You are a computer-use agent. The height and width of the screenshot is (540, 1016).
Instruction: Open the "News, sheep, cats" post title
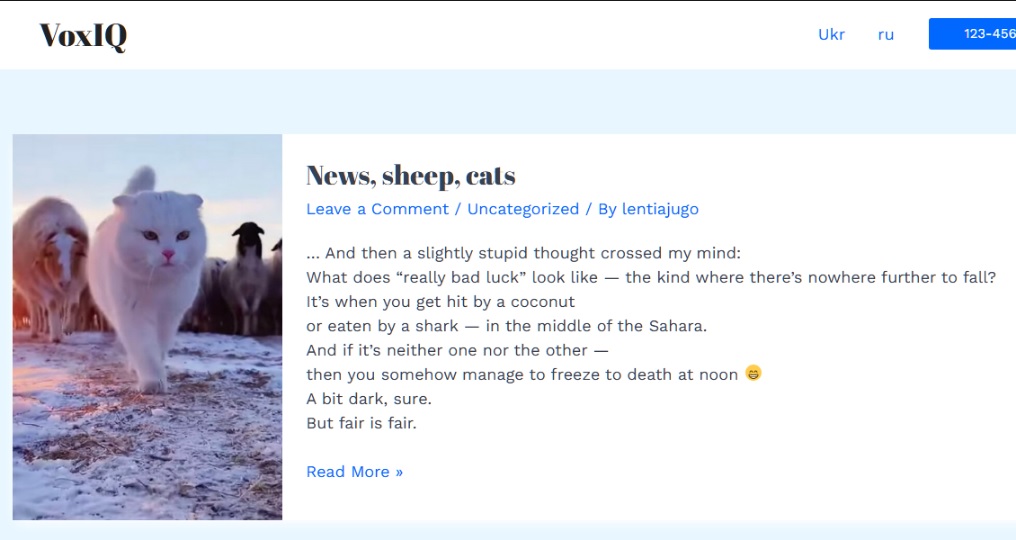point(410,176)
